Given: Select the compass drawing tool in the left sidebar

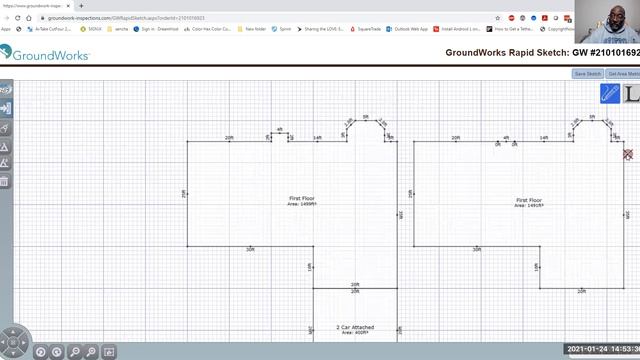Looking at the screenshot, I should point(5,129).
